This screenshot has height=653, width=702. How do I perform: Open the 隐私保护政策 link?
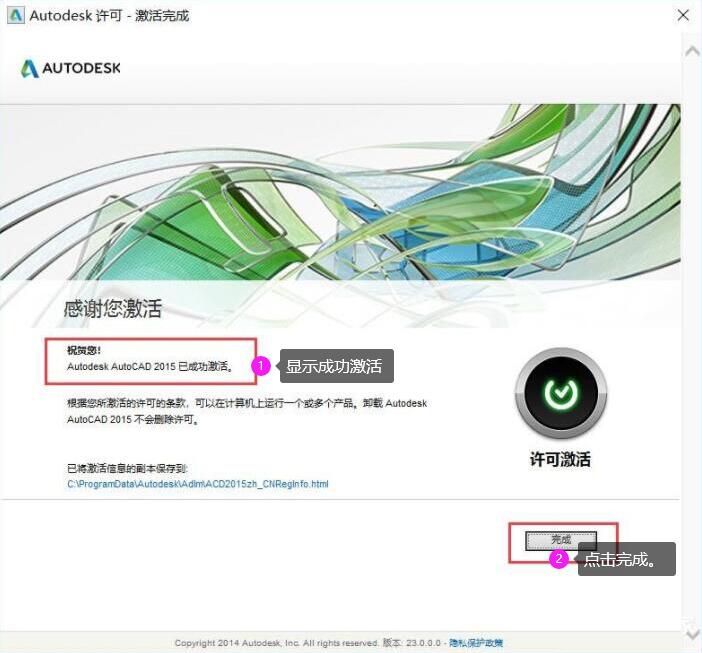click(476, 643)
